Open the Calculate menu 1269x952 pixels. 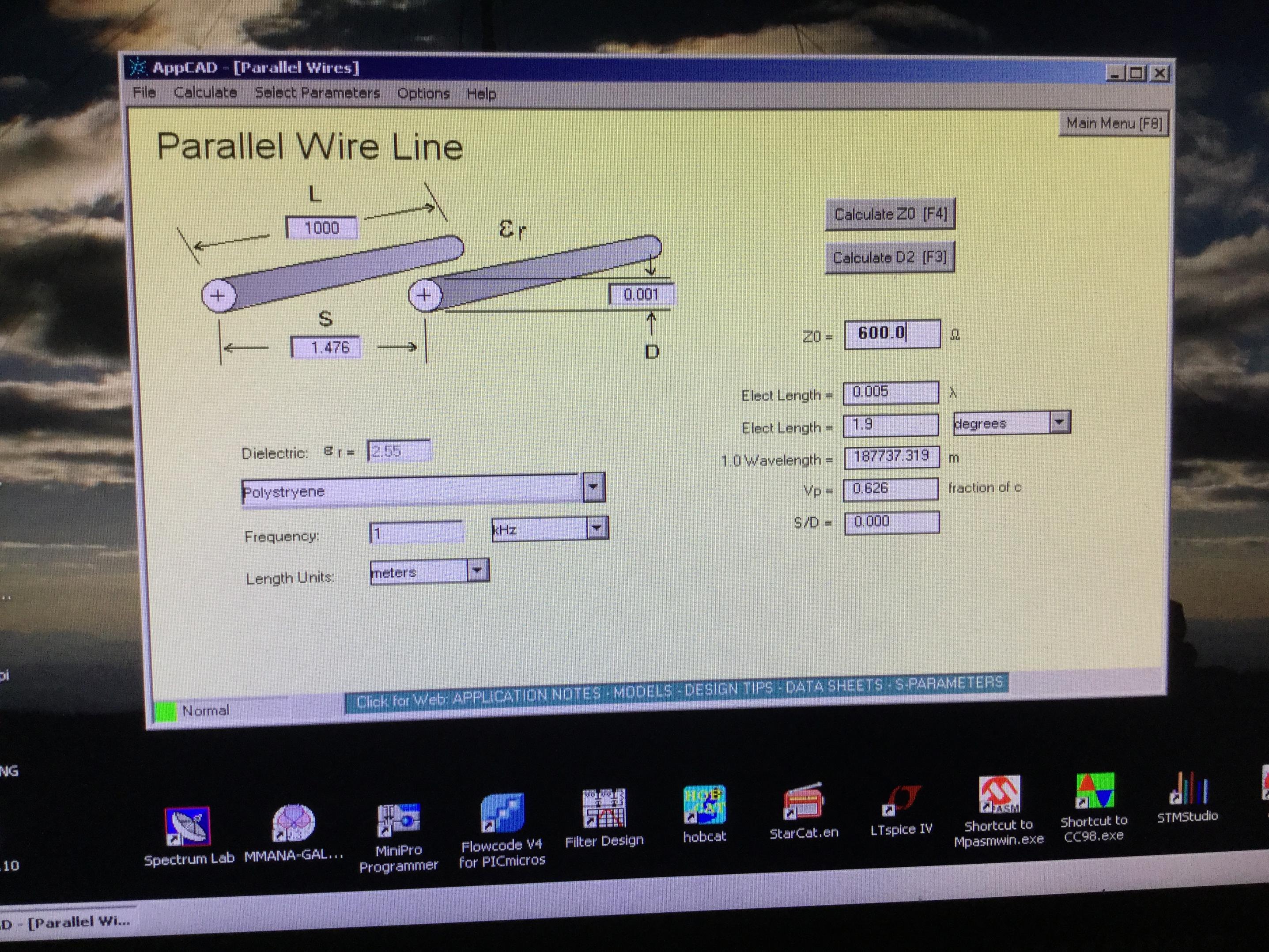pyautogui.click(x=205, y=92)
